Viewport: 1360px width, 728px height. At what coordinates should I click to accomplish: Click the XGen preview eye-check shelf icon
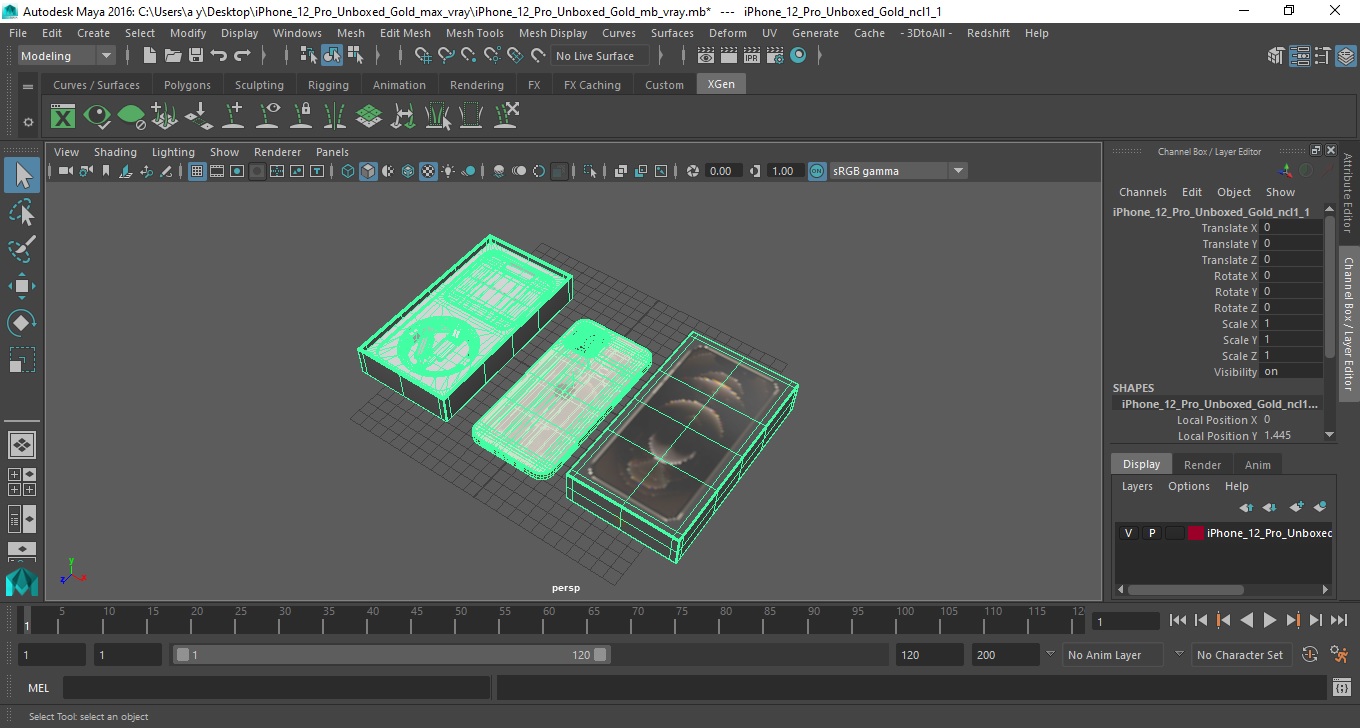[97, 117]
